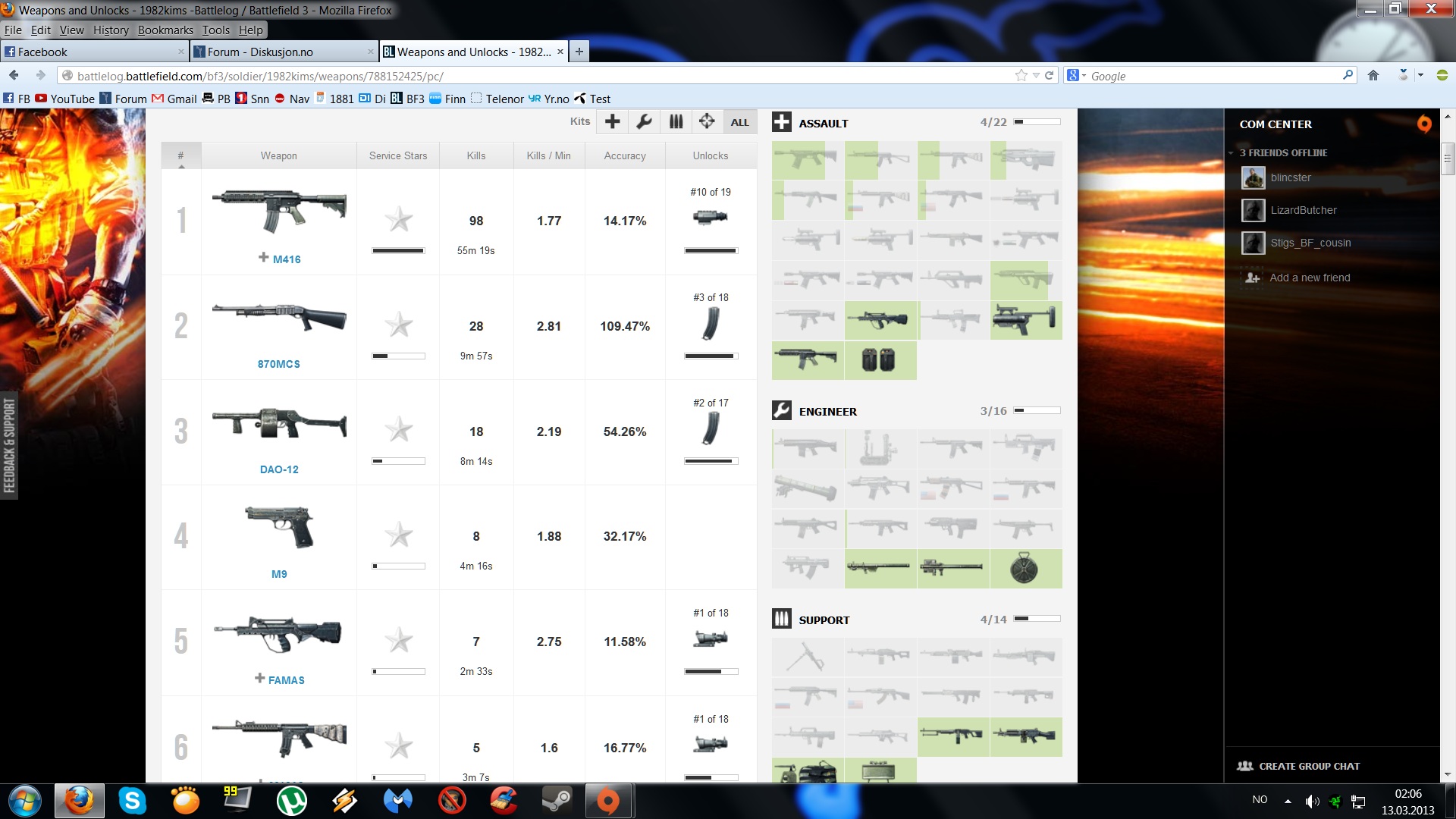The height and width of the screenshot is (819, 1456).
Task: Open the History menu
Action: [x=111, y=30]
